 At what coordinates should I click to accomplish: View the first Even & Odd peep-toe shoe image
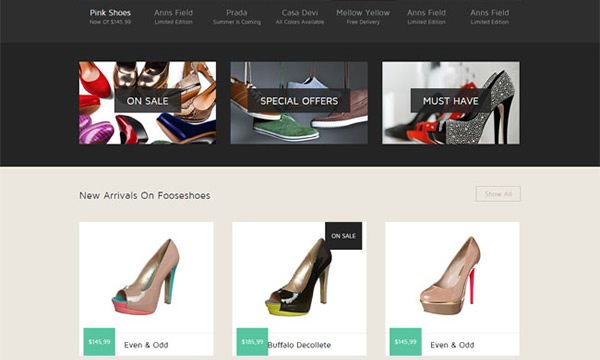[146, 277]
